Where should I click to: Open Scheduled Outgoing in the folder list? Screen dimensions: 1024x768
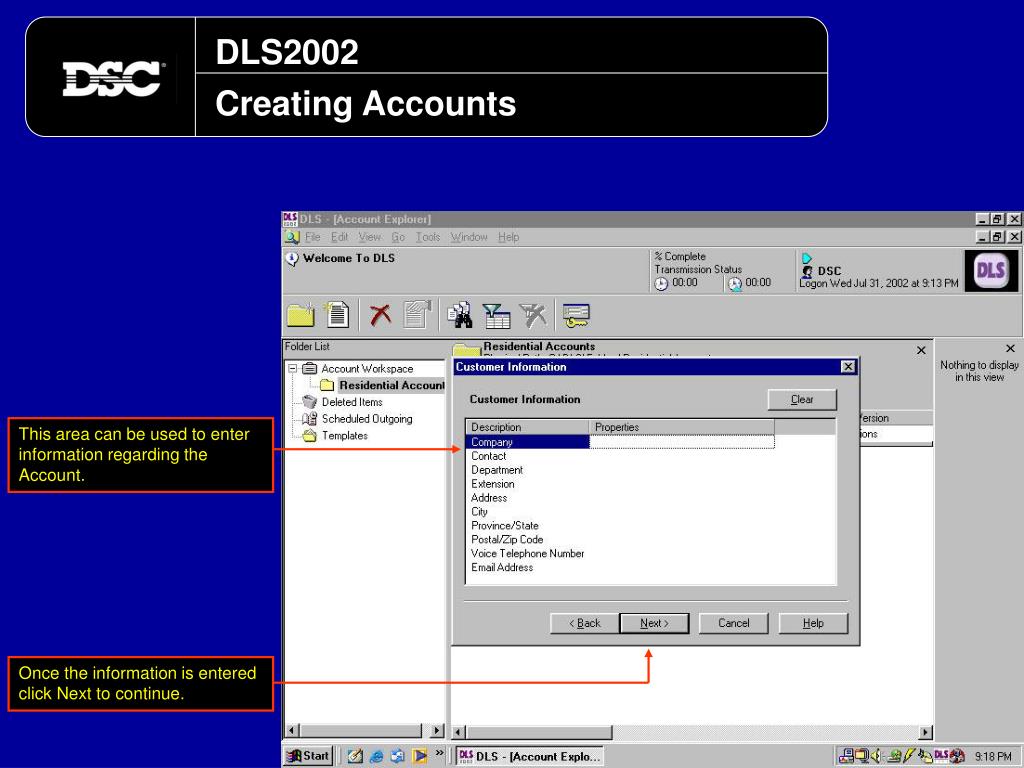coord(367,419)
